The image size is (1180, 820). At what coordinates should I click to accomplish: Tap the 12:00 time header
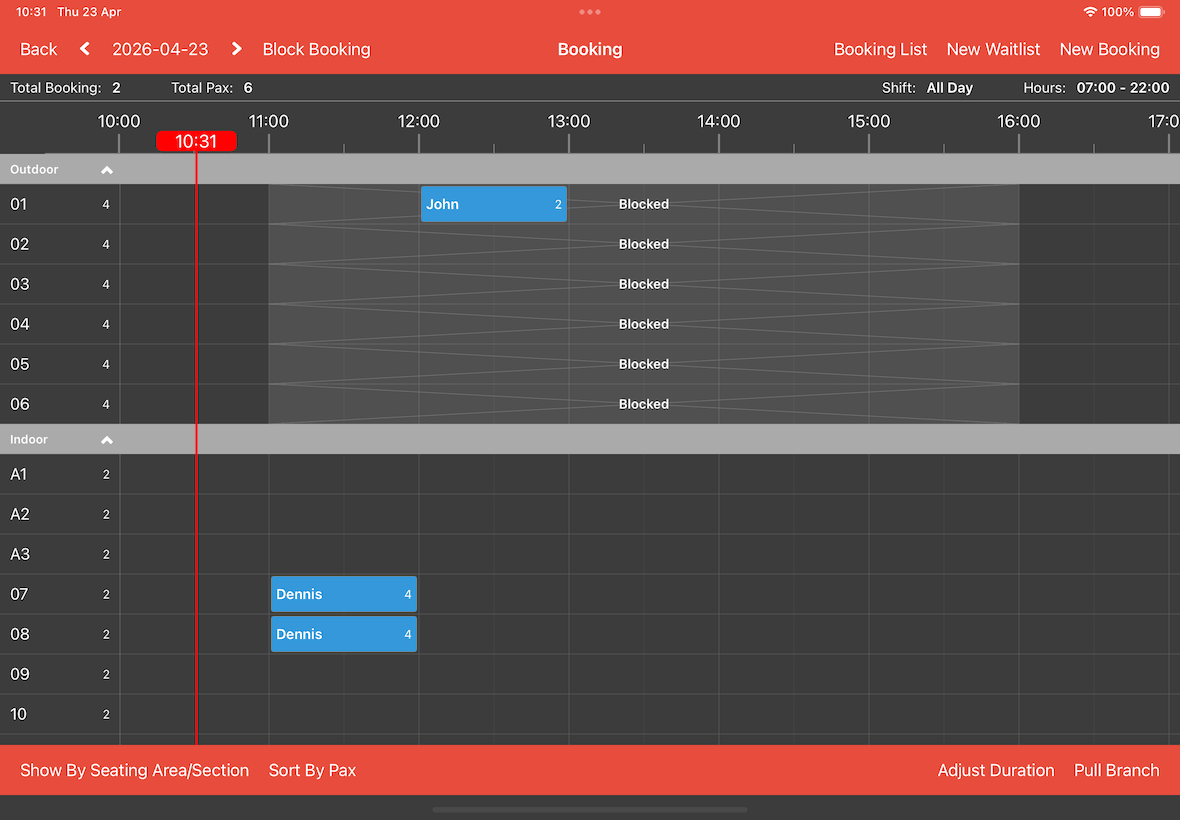(x=418, y=121)
